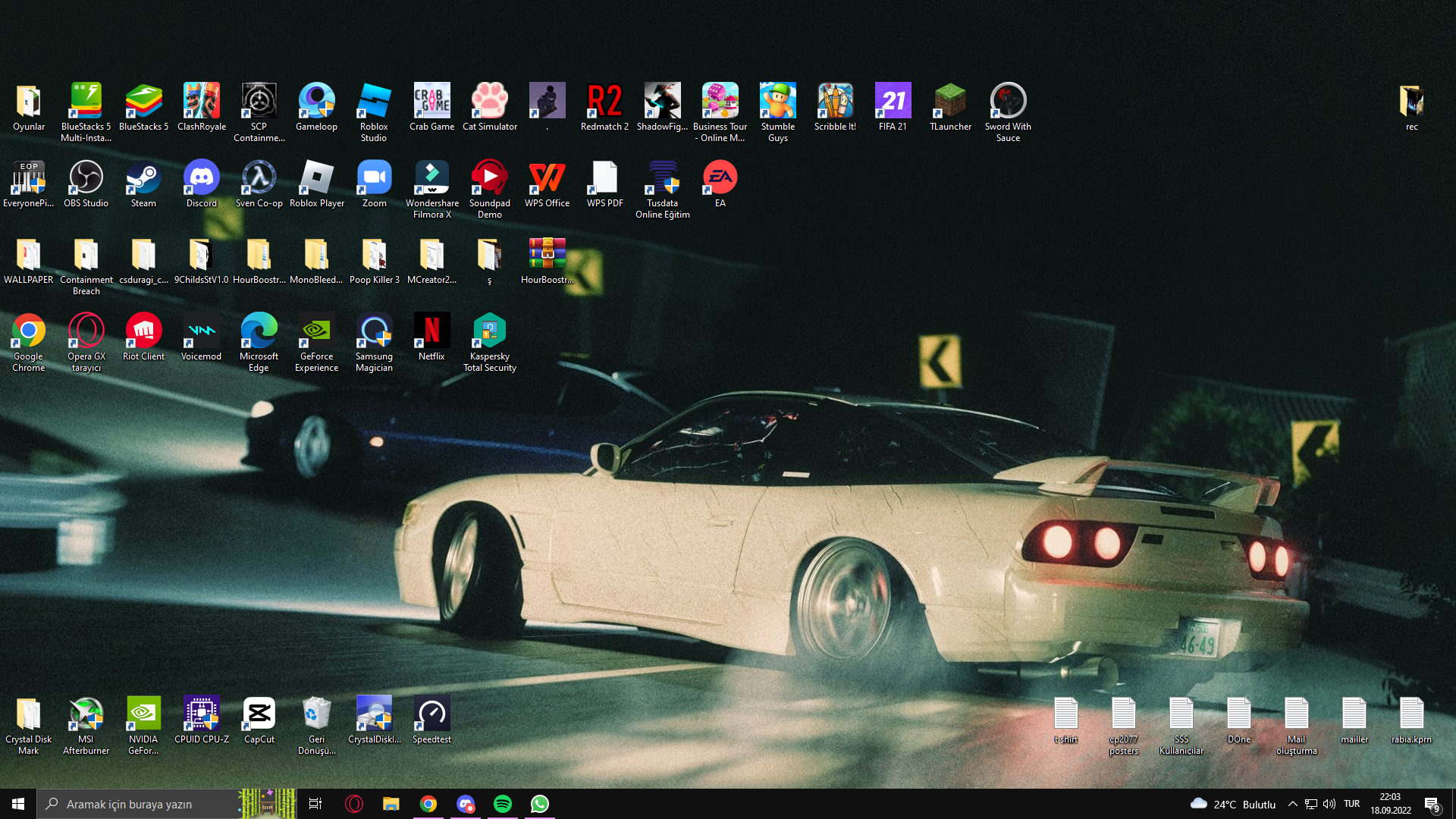Open Wondershare Filmora X shortcut
The width and height of the screenshot is (1456, 819).
click(431, 189)
